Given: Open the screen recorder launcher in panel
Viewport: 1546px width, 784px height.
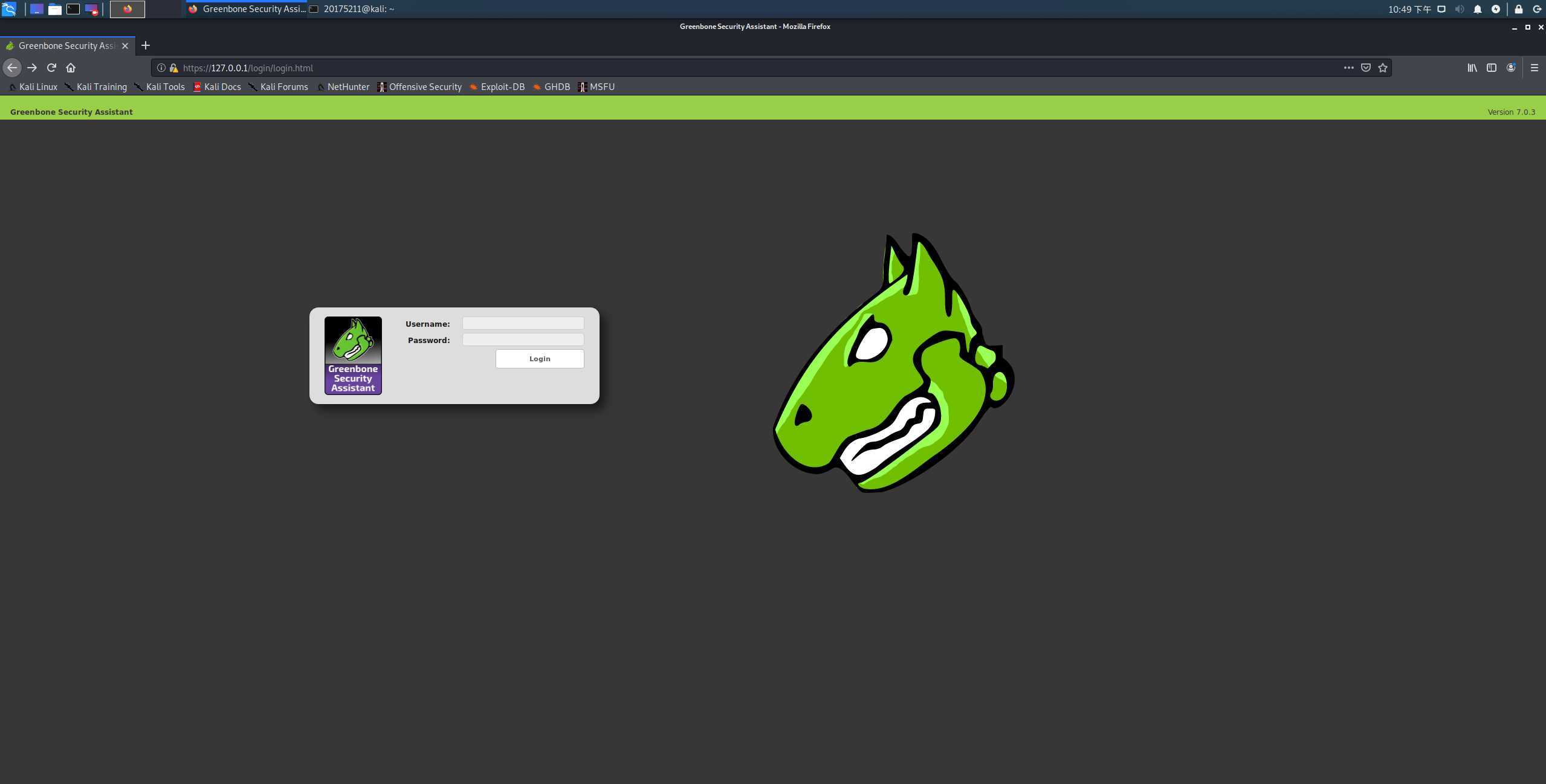Looking at the screenshot, I should (x=91, y=9).
